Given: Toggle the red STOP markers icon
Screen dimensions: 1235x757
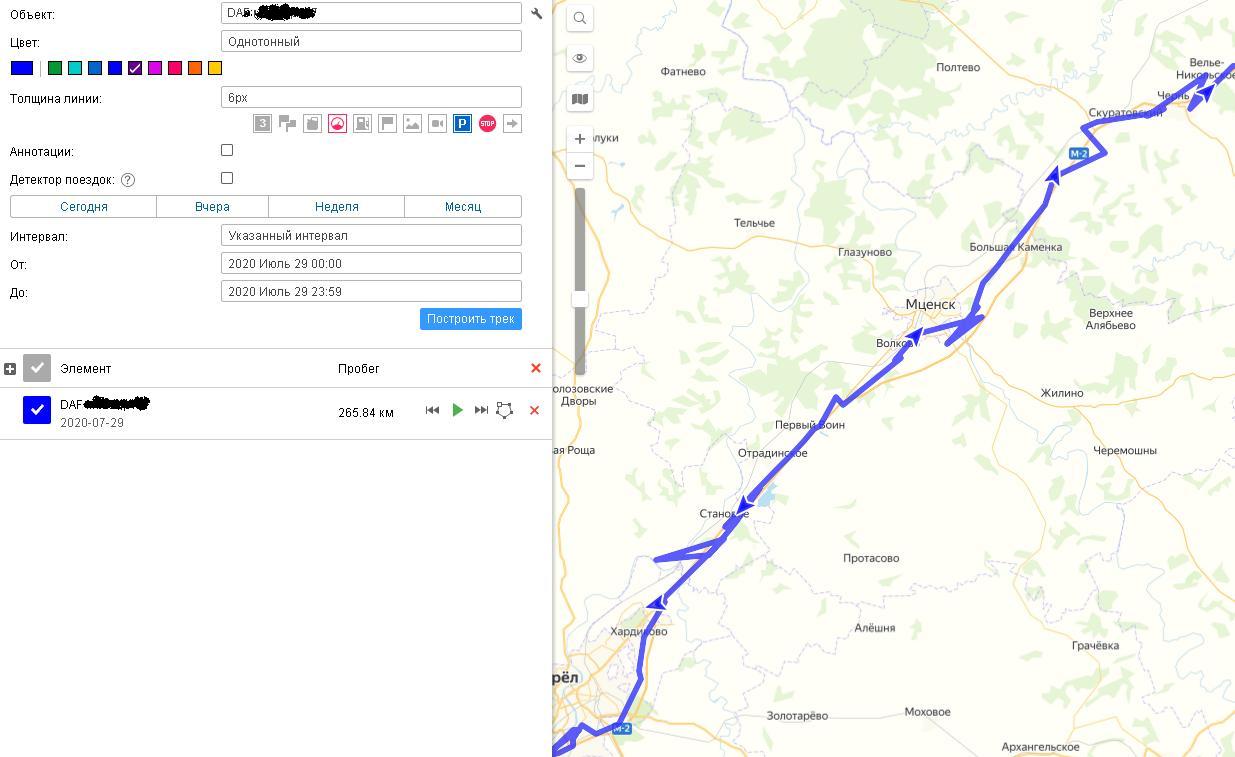Looking at the screenshot, I should pos(487,123).
